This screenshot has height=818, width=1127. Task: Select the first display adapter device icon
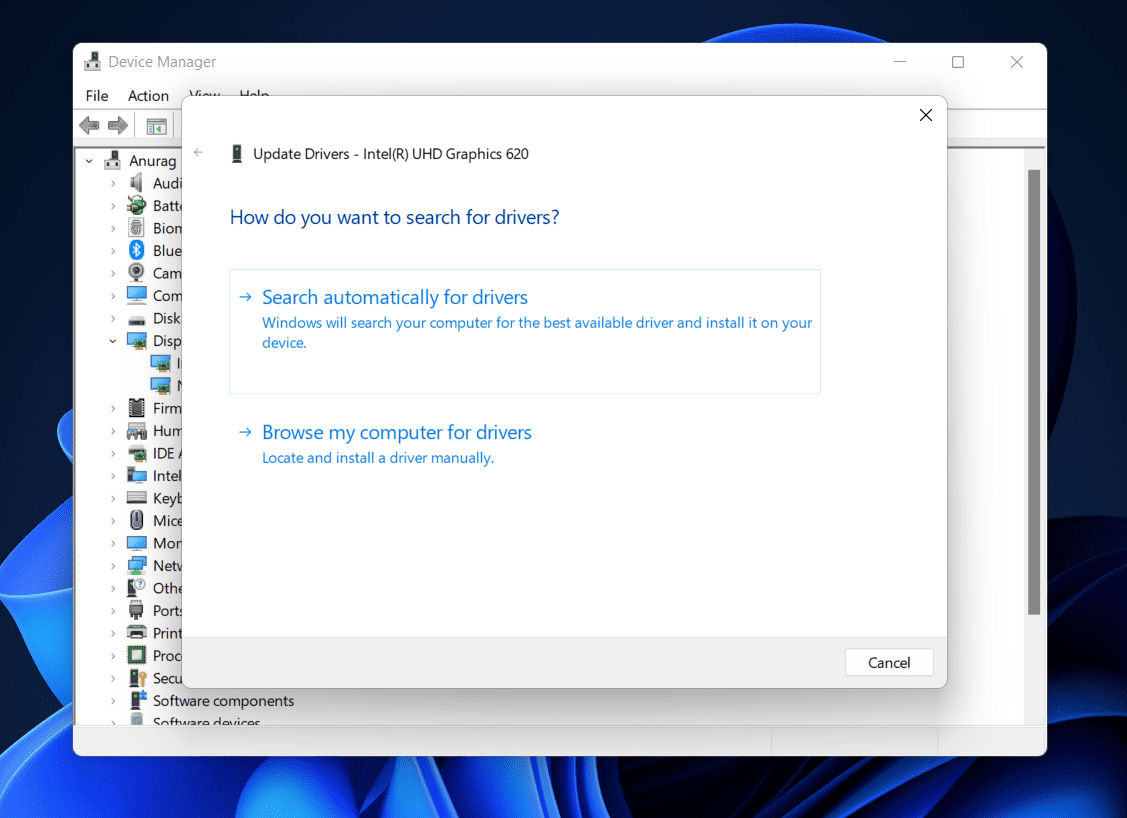click(x=161, y=363)
